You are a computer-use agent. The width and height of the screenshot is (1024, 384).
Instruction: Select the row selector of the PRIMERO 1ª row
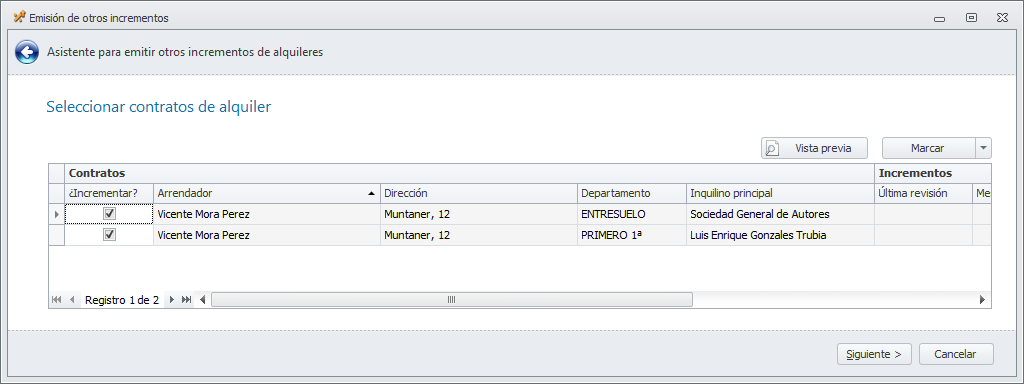click(x=56, y=235)
